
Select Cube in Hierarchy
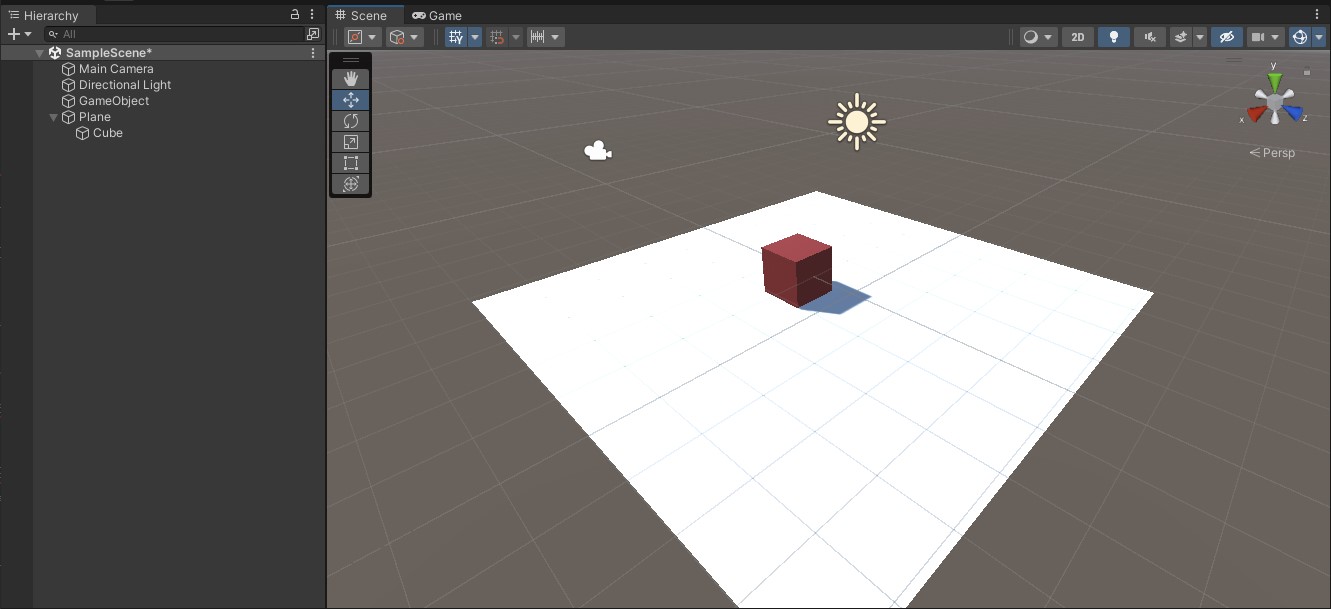108,133
